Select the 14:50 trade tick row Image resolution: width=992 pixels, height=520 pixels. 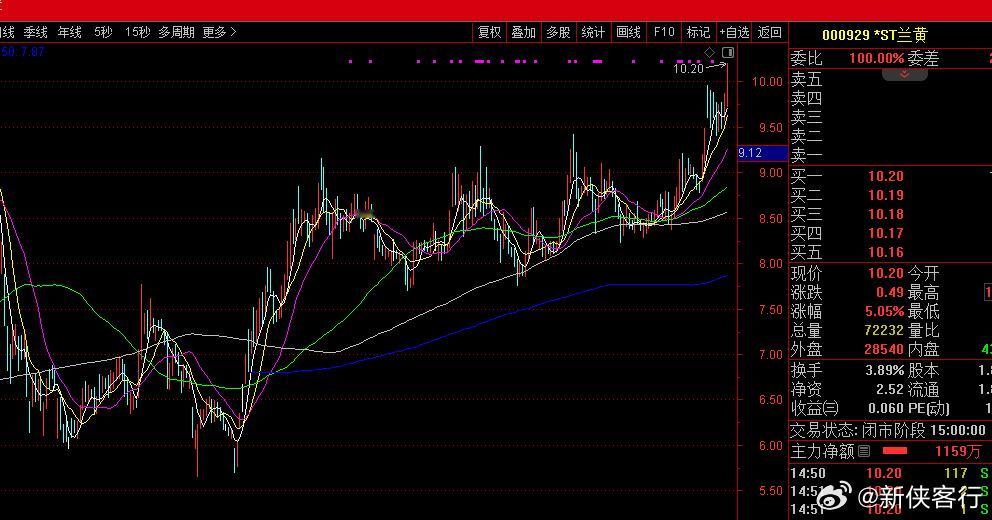(x=891, y=473)
